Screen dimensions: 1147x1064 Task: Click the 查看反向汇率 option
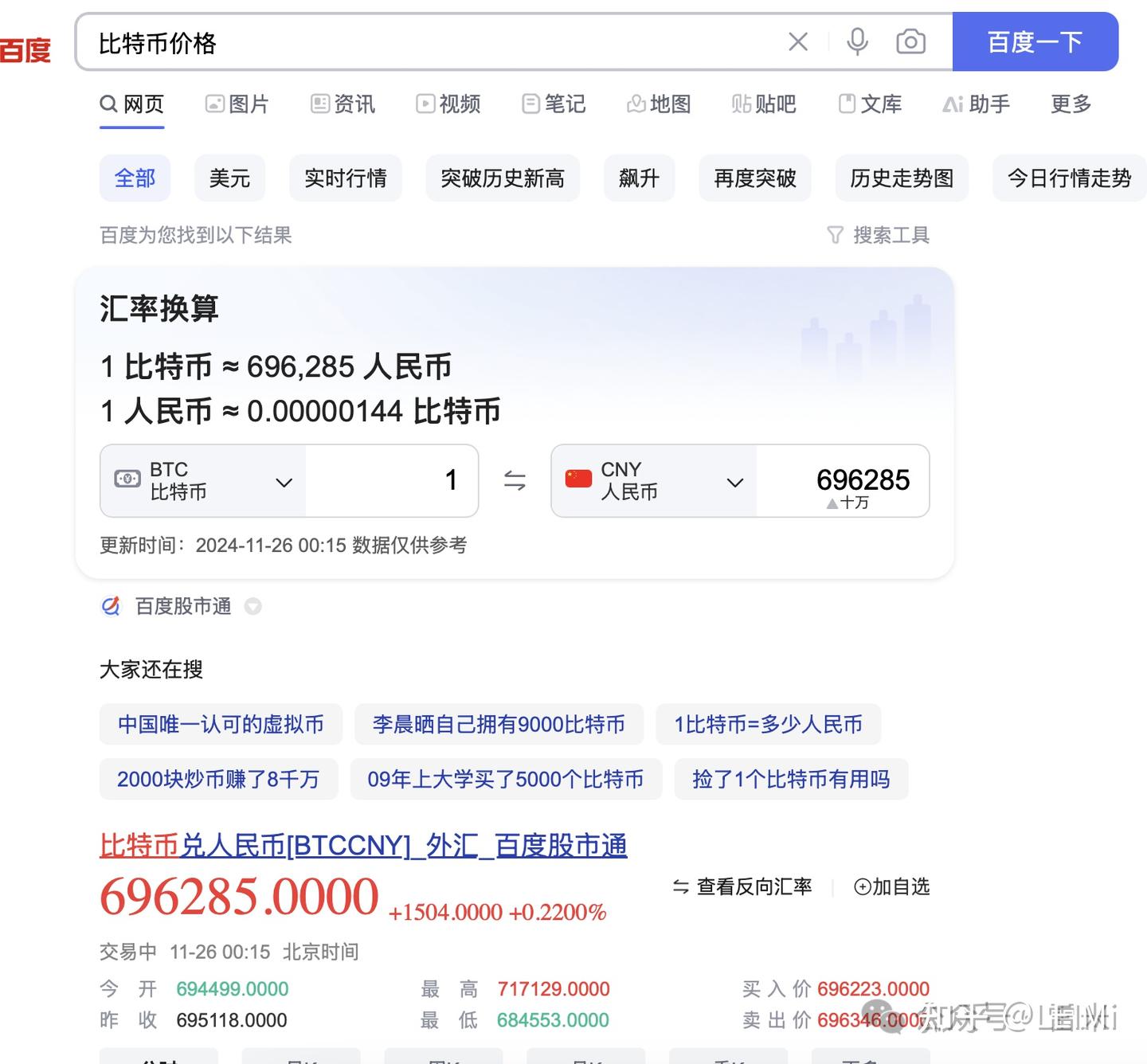pyautogui.click(x=742, y=886)
